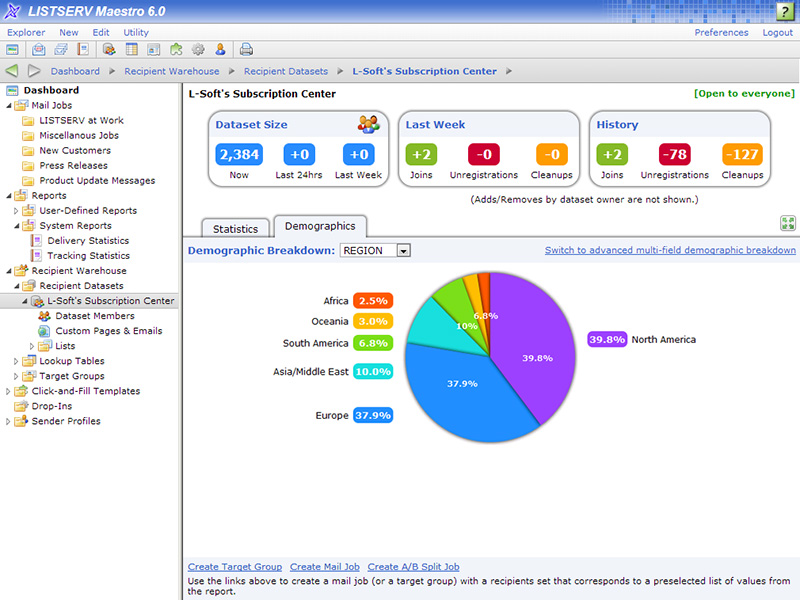The width and height of the screenshot is (800, 600).
Task: Click the recipient dataset toolbar icon
Action: click(x=109, y=49)
